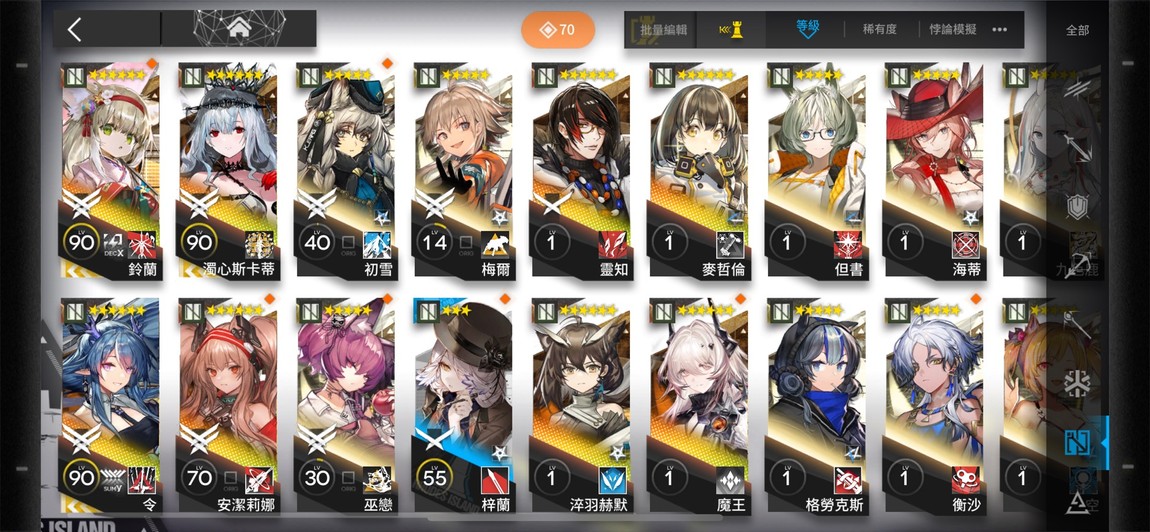Filter operators by the Medic cross icon
This screenshot has height=532, width=1150.
click(1077, 384)
